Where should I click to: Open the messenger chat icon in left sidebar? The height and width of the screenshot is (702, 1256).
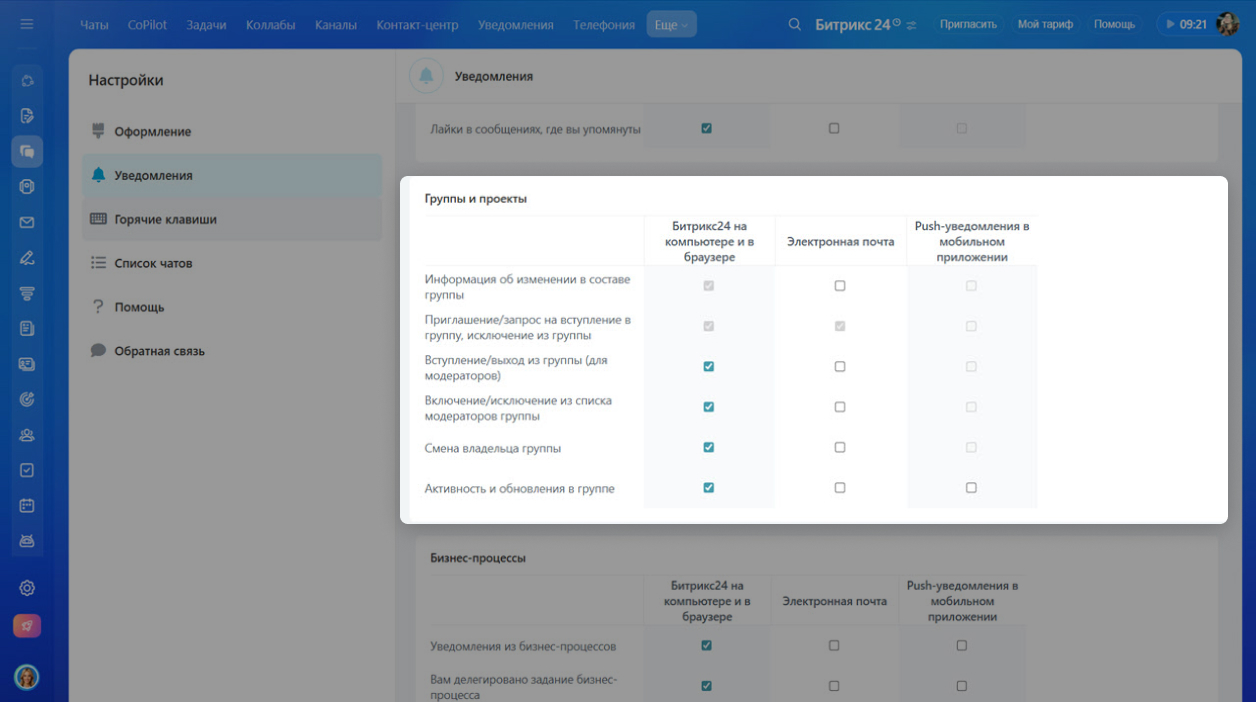coord(27,151)
